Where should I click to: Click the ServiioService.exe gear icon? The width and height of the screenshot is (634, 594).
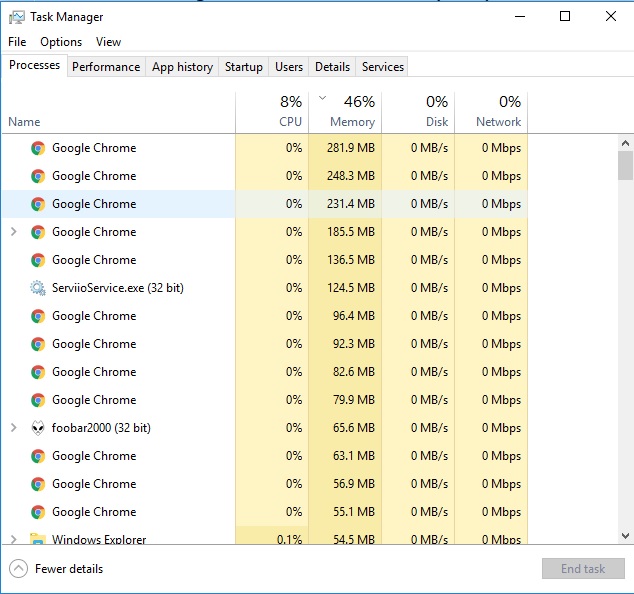(38, 288)
